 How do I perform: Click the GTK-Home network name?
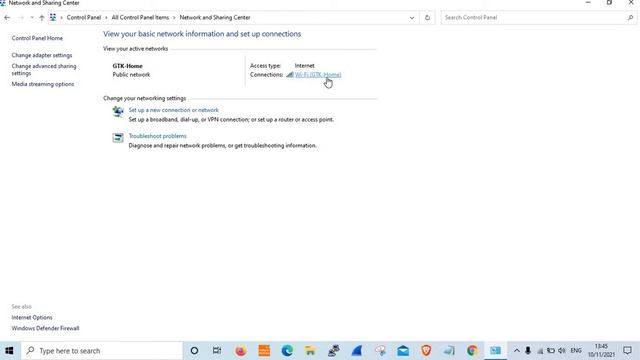[x=127, y=66]
